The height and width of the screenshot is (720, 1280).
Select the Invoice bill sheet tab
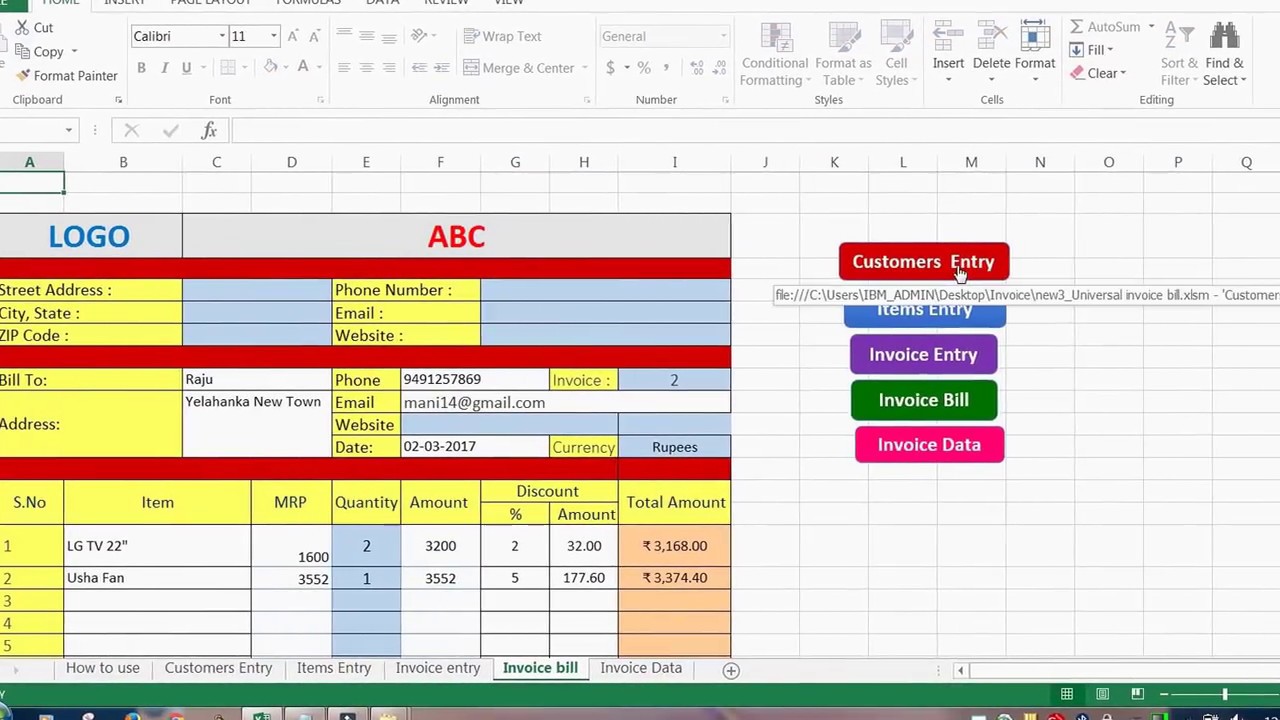[540, 668]
